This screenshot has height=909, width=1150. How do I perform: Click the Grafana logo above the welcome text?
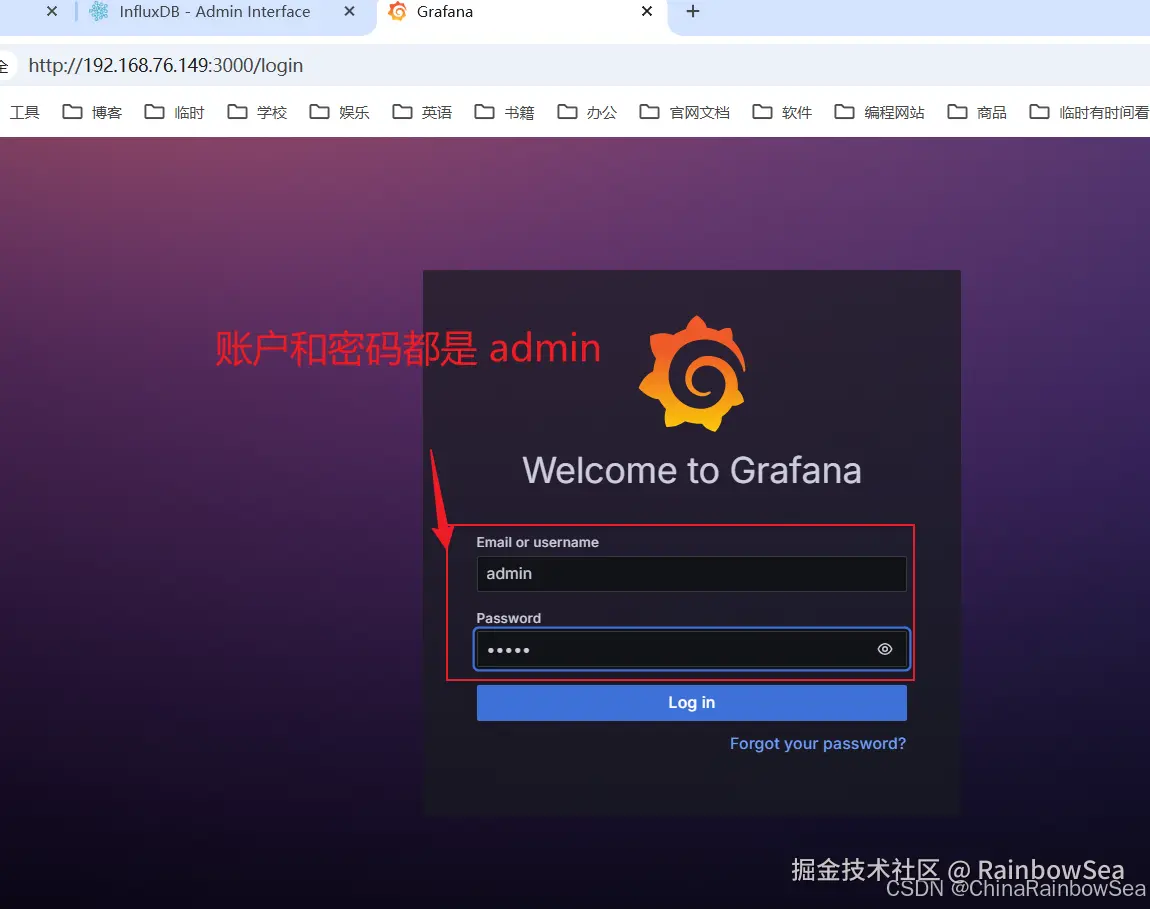point(692,373)
